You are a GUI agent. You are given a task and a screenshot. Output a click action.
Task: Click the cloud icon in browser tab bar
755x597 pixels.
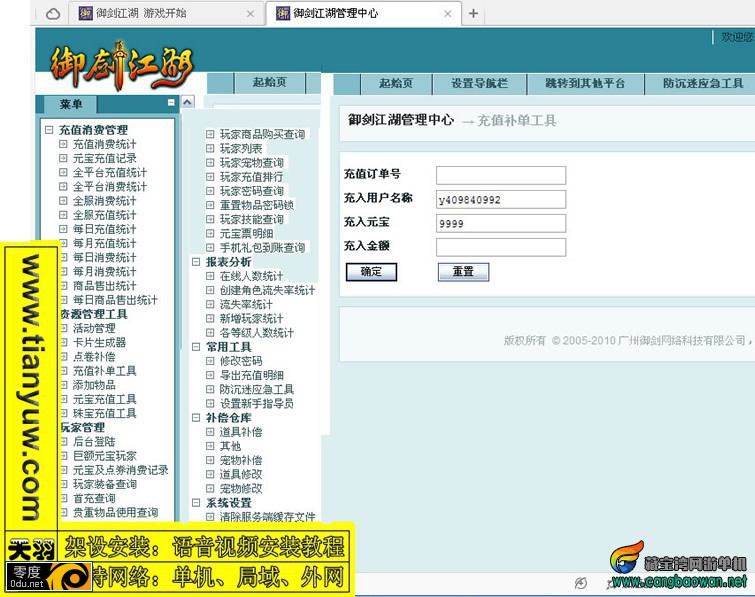tap(53, 14)
